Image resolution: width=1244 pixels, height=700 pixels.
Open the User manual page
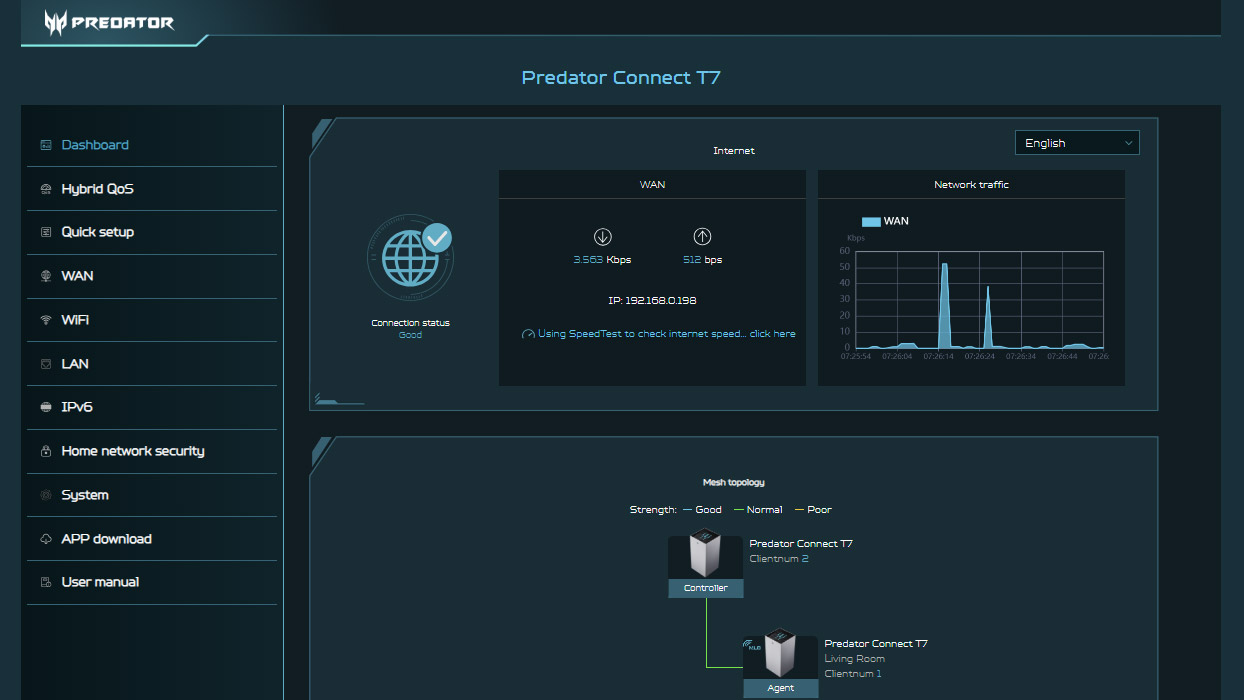pyautogui.click(x=100, y=582)
